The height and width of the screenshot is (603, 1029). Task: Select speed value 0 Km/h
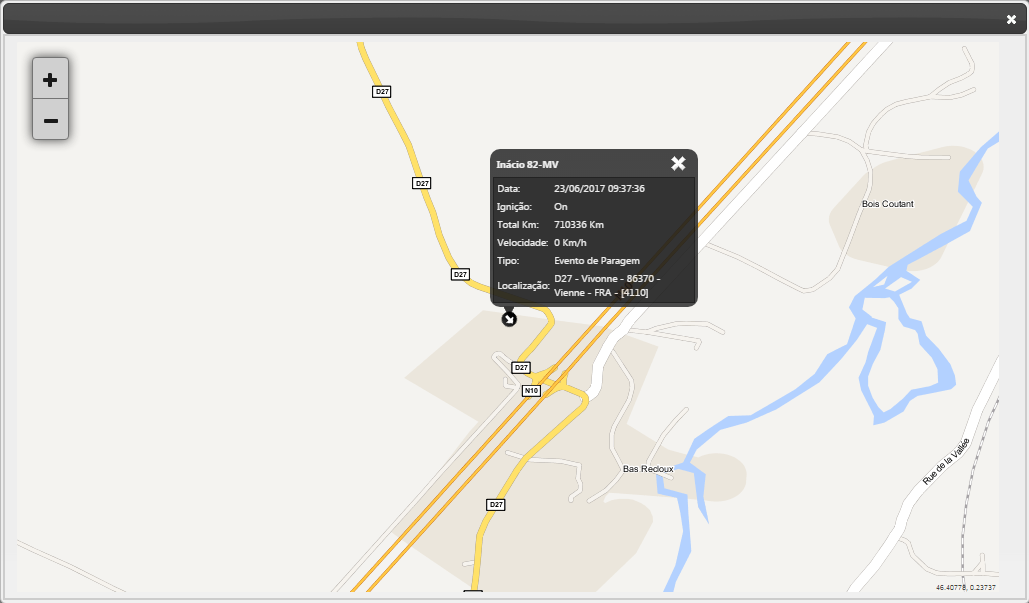[570, 242]
